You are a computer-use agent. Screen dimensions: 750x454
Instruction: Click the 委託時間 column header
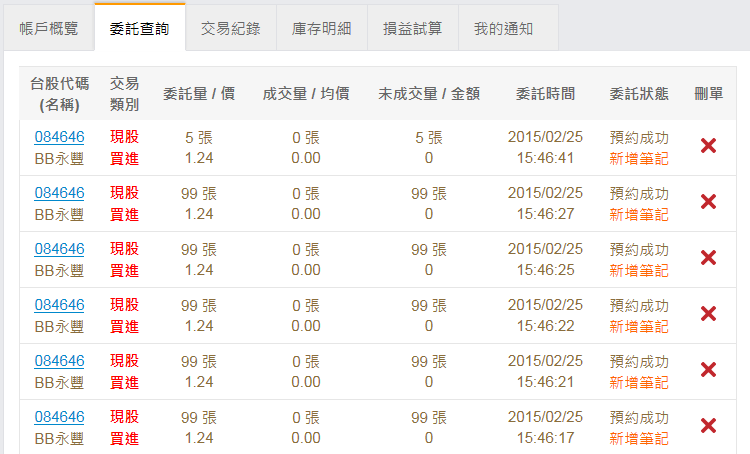[x=545, y=94]
